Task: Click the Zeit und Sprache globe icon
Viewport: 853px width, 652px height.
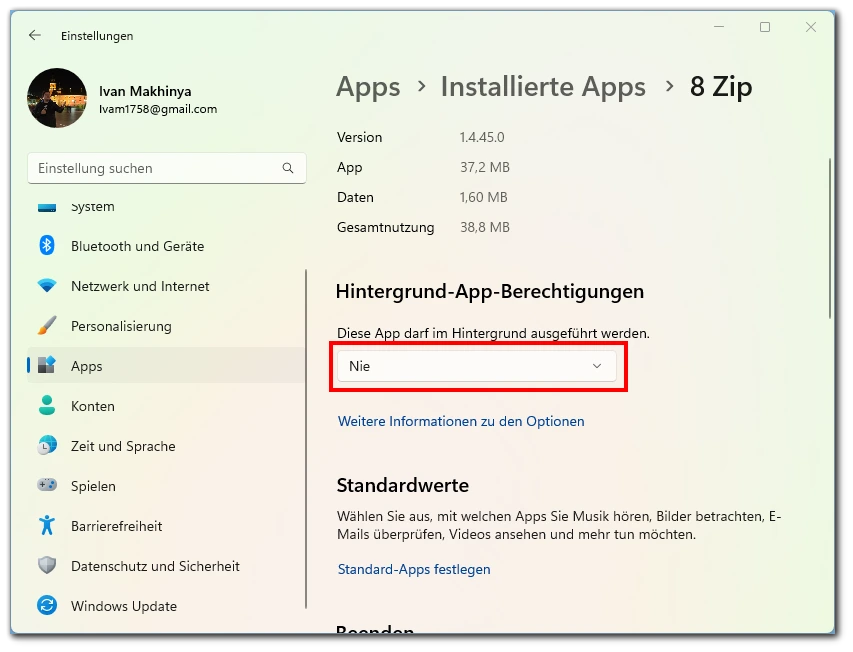Action: click(47, 445)
